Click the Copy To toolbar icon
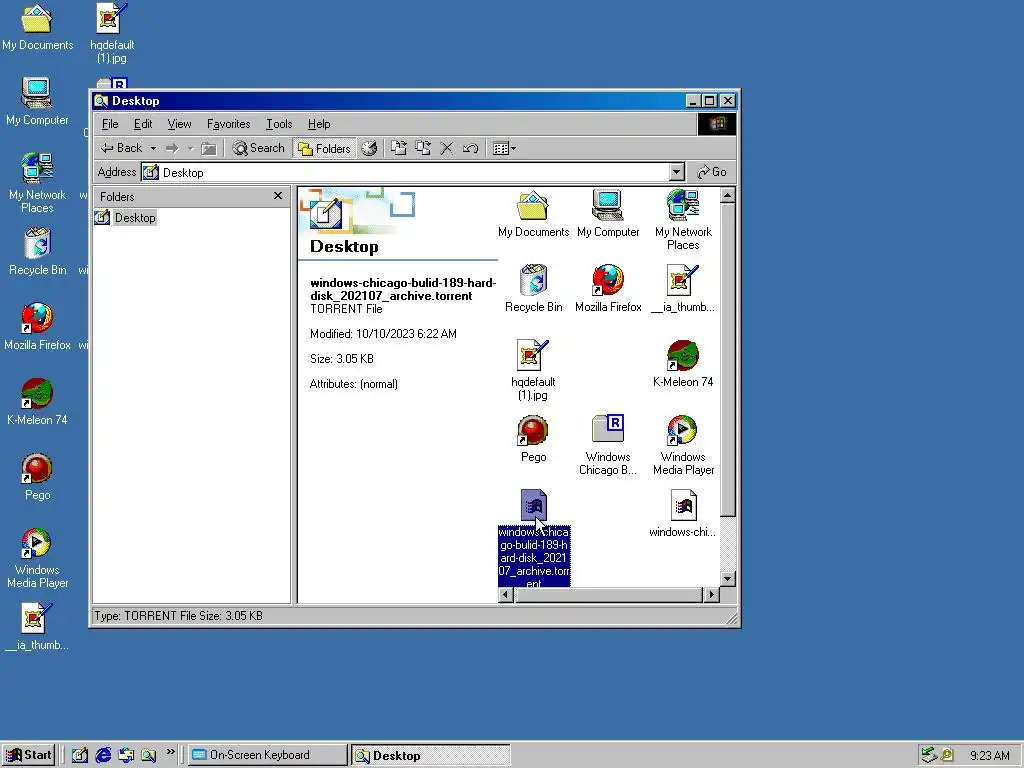The height and width of the screenshot is (768, 1024). pos(423,149)
